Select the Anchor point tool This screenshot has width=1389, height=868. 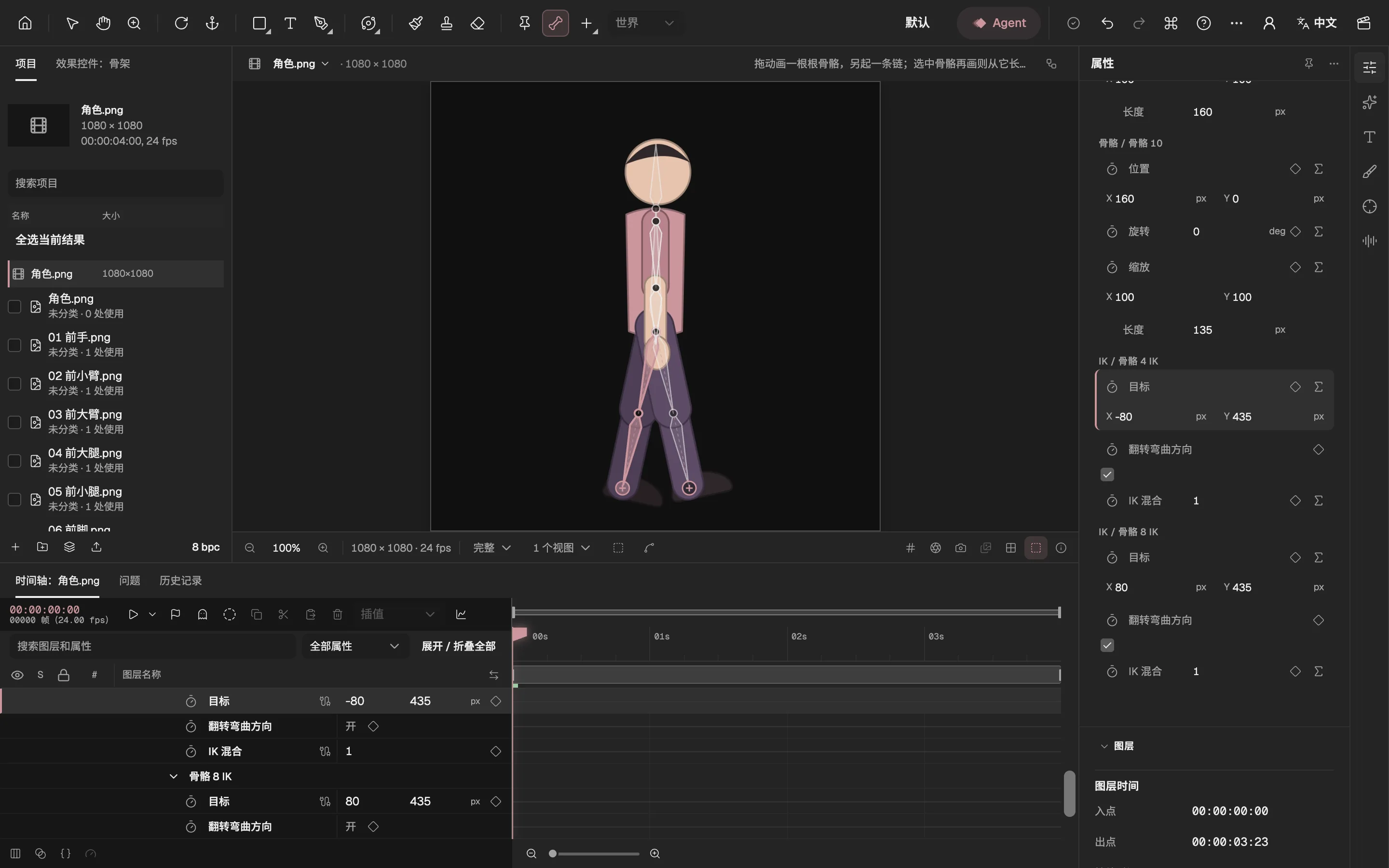tap(212, 23)
